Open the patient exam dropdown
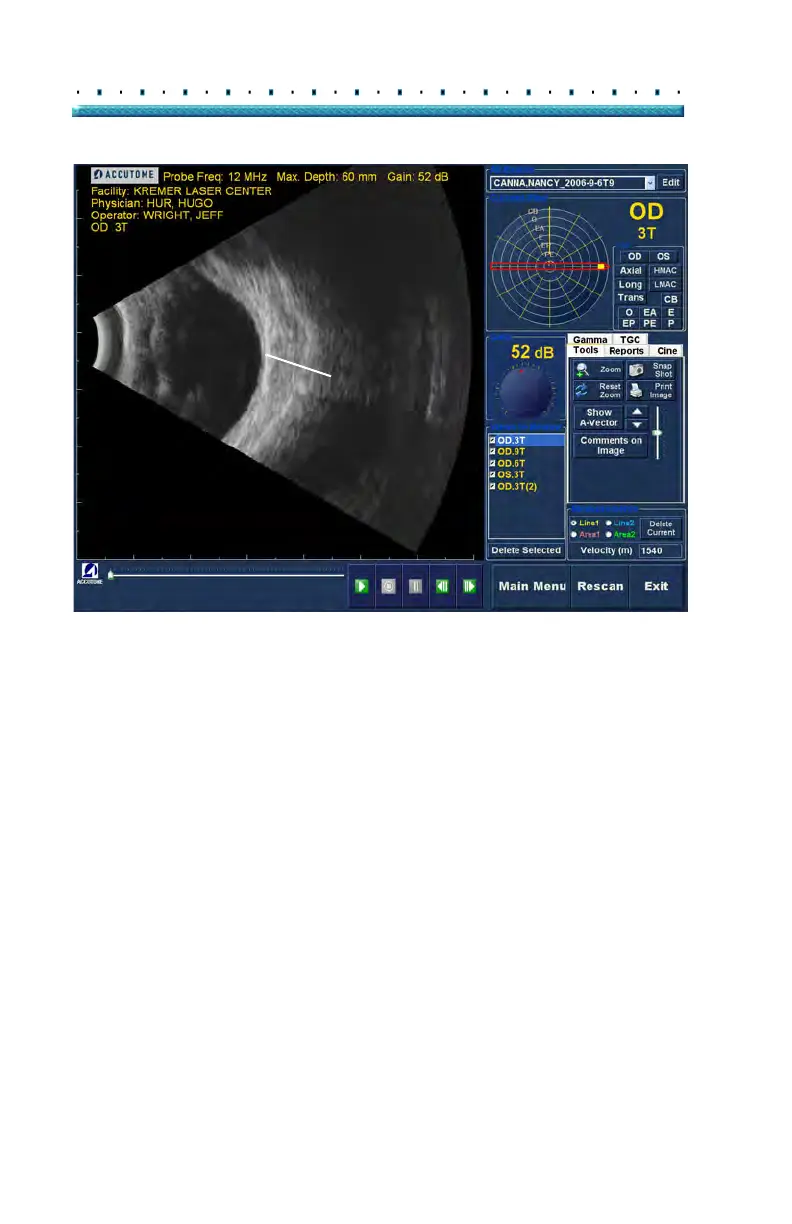This screenshot has height=1224, width=792. click(649, 183)
